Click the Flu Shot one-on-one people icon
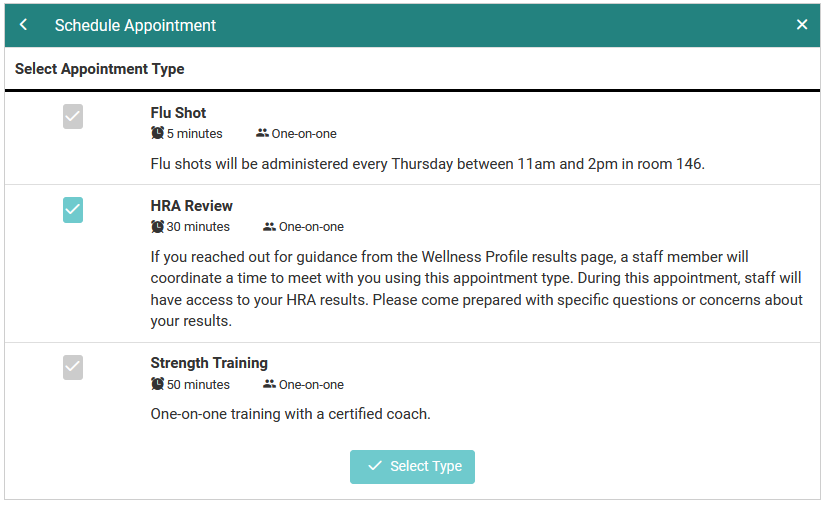The width and height of the screenshot is (827, 505). coord(262,133)
